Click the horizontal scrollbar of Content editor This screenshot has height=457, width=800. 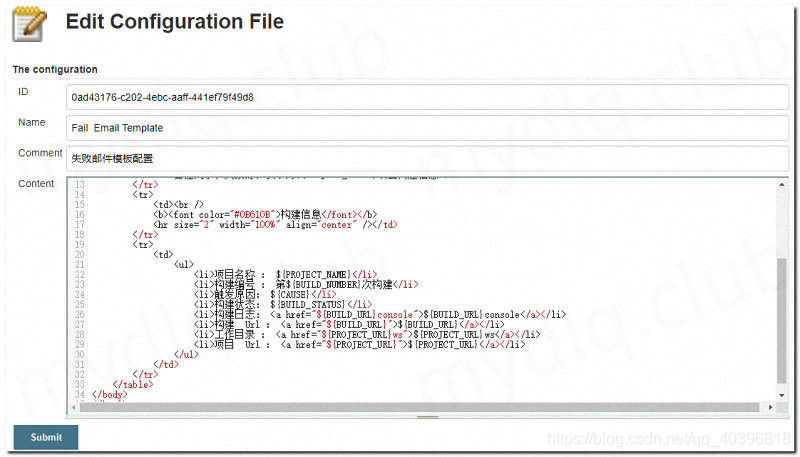point(419,407)
